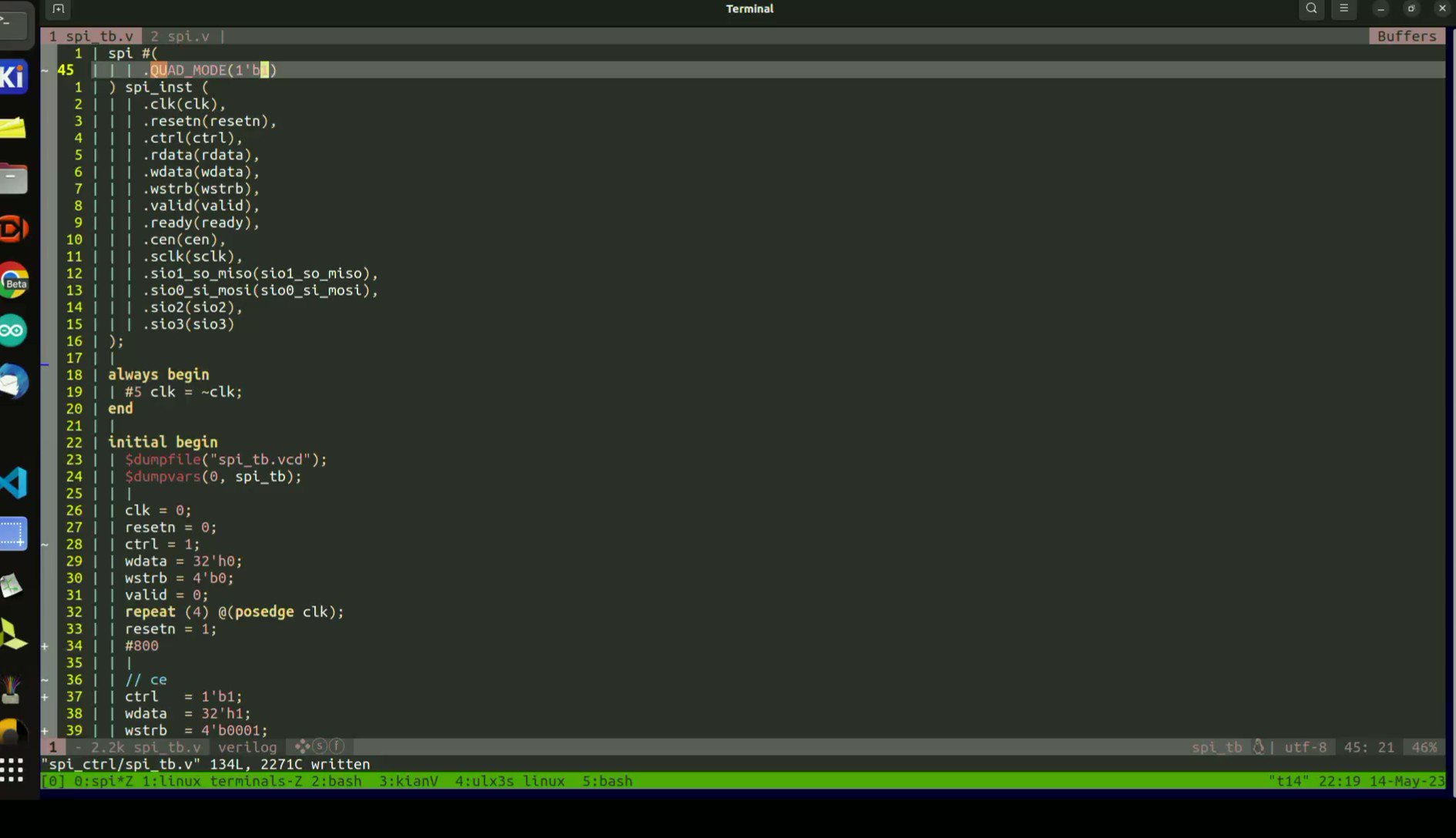This screenshot has height=838, width=1456.
Task: Open the yellow-green 3D app dock icon
Action: pyautogui.click(x=13, y=635)
